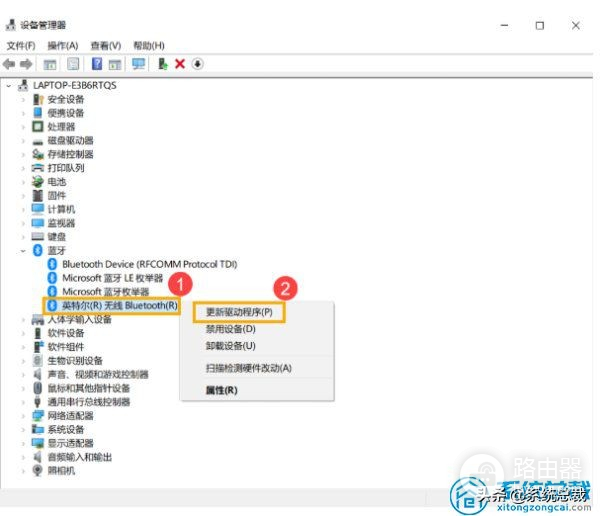Expand the 显示适配器 category
The height and width of the screenshot is (516, 600).
coord(23,444)
